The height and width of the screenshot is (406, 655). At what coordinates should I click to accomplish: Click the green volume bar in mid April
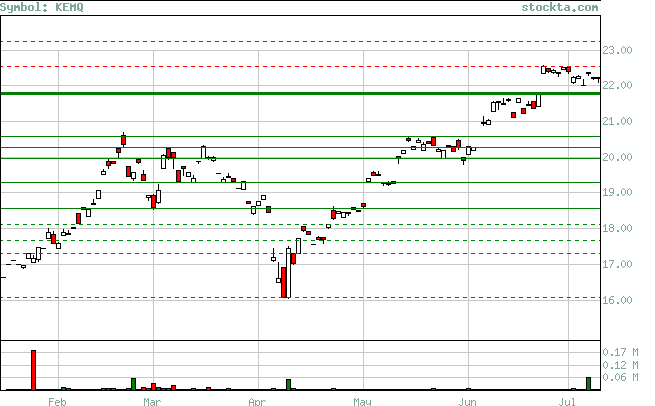(x=288, y=385)
